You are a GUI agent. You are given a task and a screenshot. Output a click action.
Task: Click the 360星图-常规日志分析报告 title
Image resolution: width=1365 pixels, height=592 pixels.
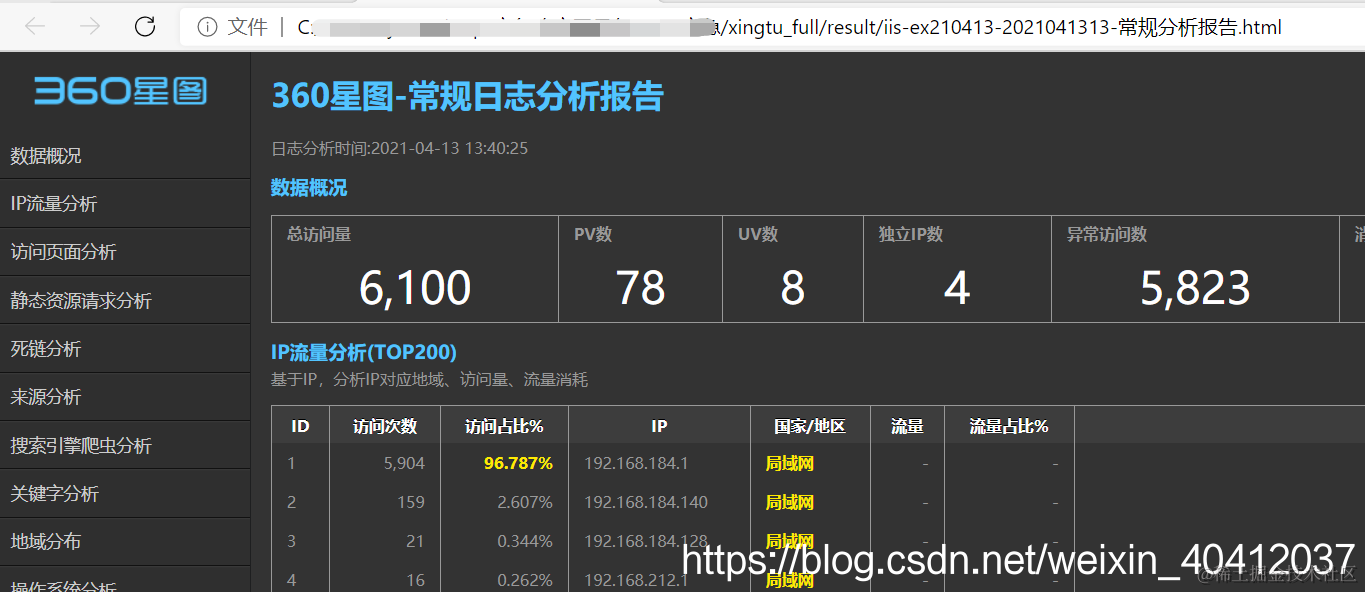pos(468,96)
